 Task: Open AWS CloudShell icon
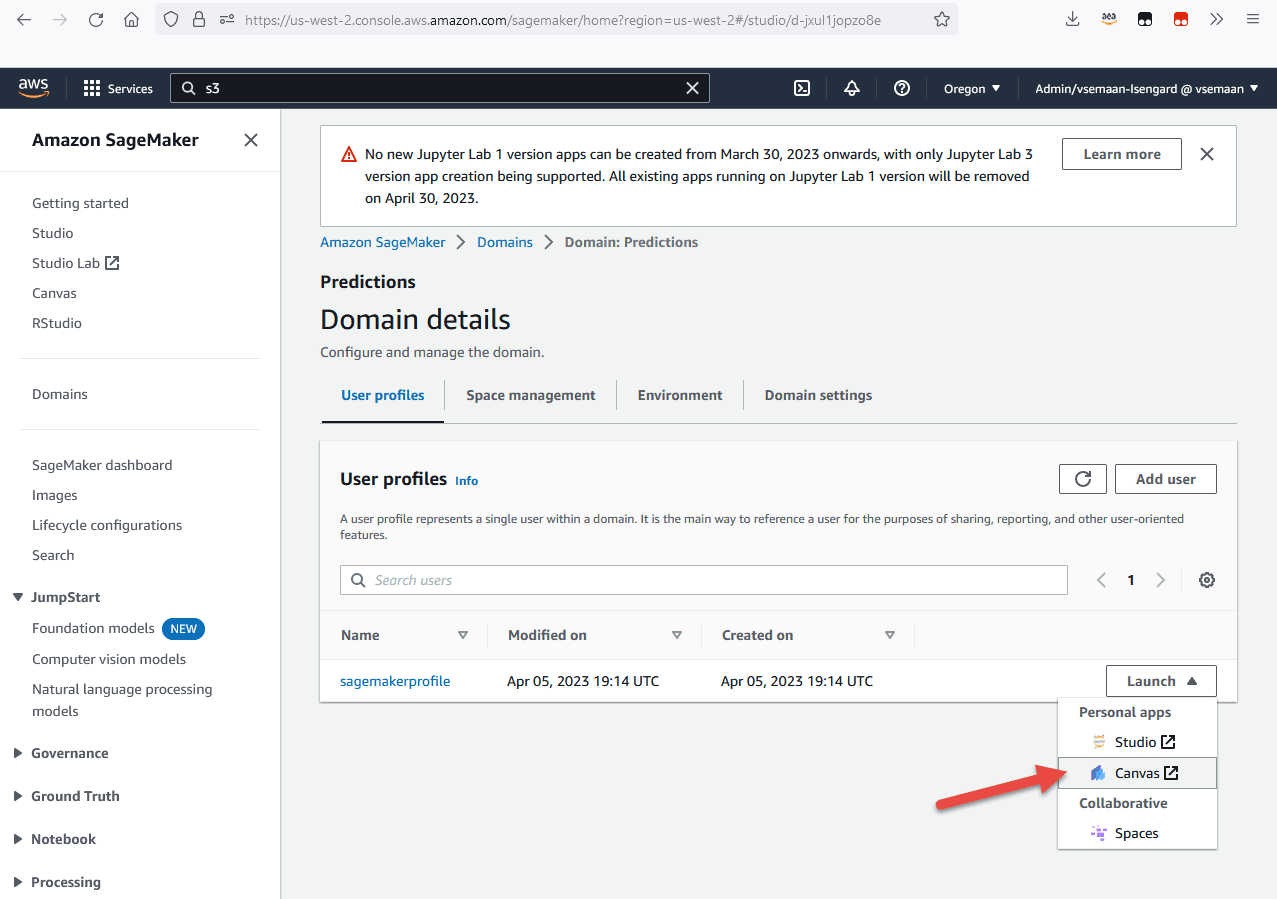coord(802,88)
